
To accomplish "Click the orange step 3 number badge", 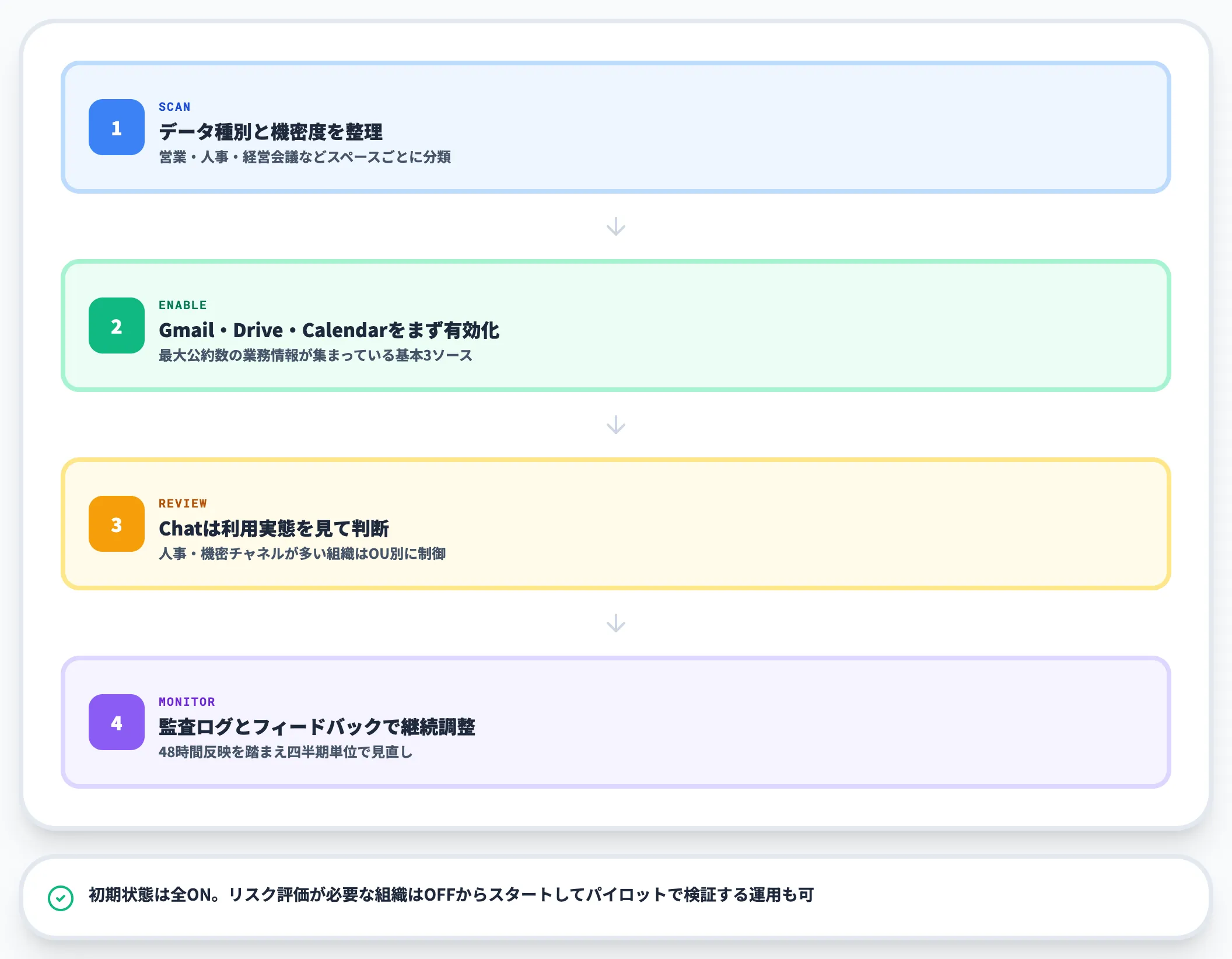I will pyautogui.click(x=116, y=525).
